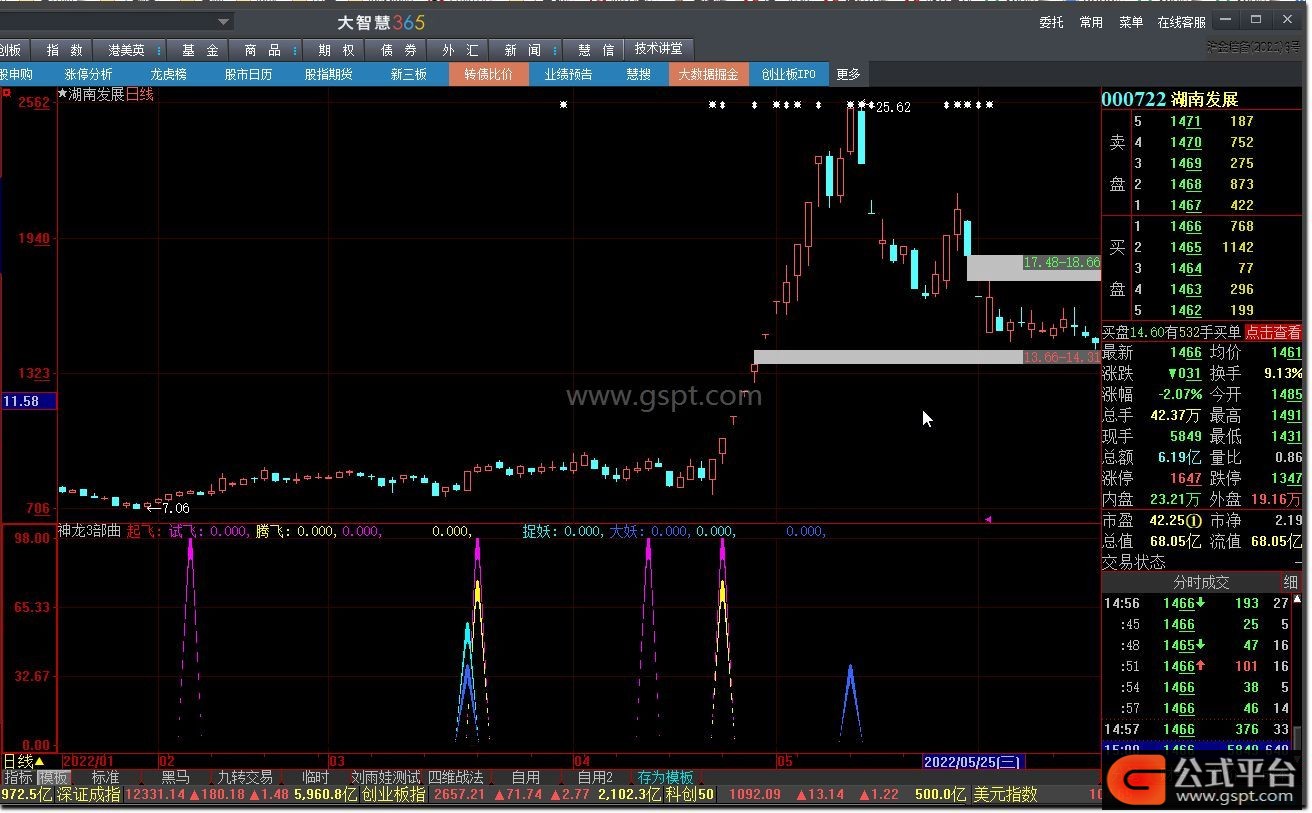Click 大智慧365 application title
Viewport: 1312px width, 813px height.
click(381, 22)
